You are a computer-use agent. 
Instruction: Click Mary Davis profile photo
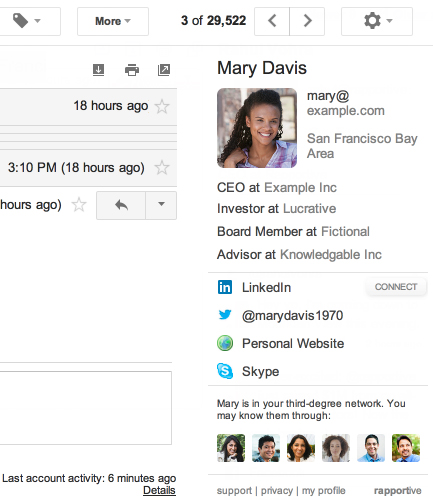257,128
